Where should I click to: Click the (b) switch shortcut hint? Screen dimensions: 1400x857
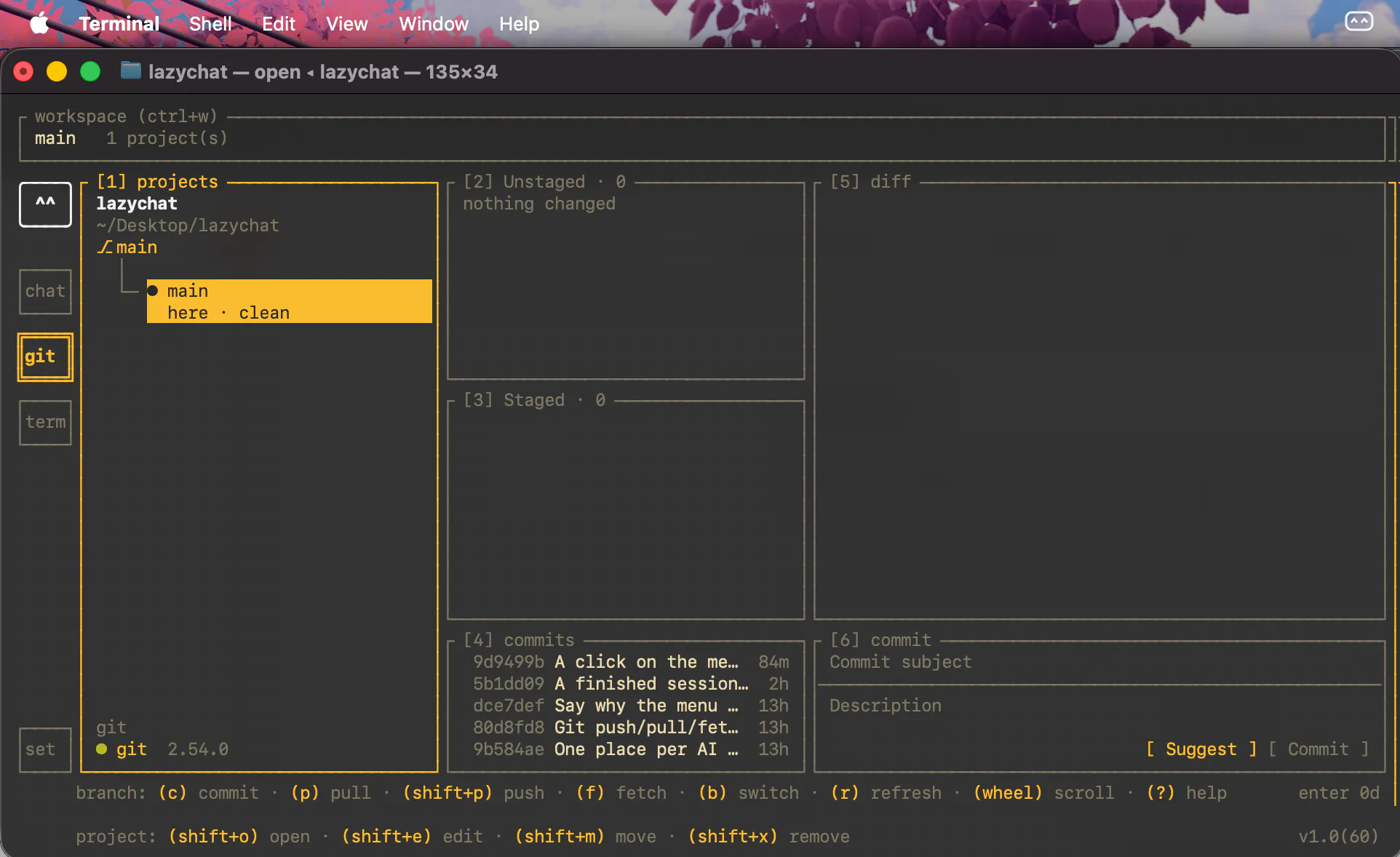pos(748,793)
